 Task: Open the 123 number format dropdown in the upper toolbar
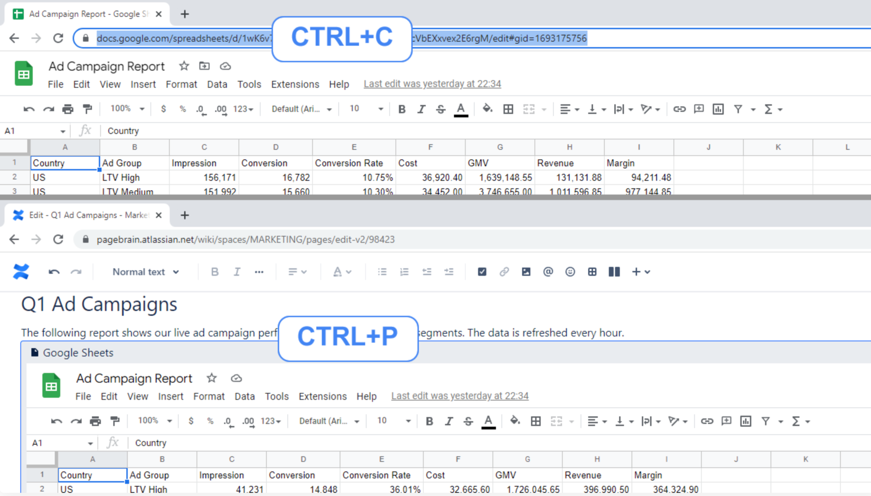coord(243,109)
